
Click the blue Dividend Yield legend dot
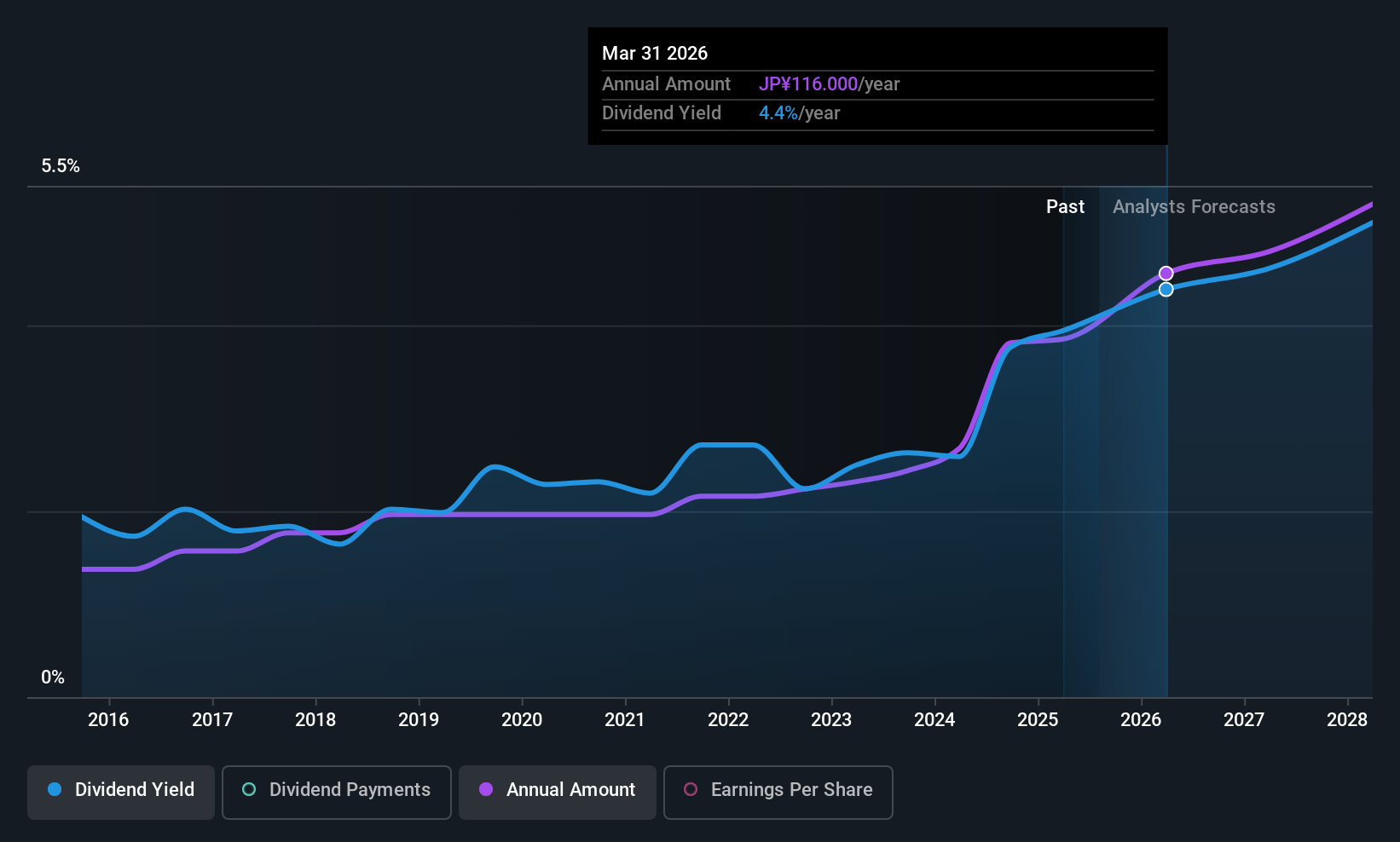coord(55,790)
